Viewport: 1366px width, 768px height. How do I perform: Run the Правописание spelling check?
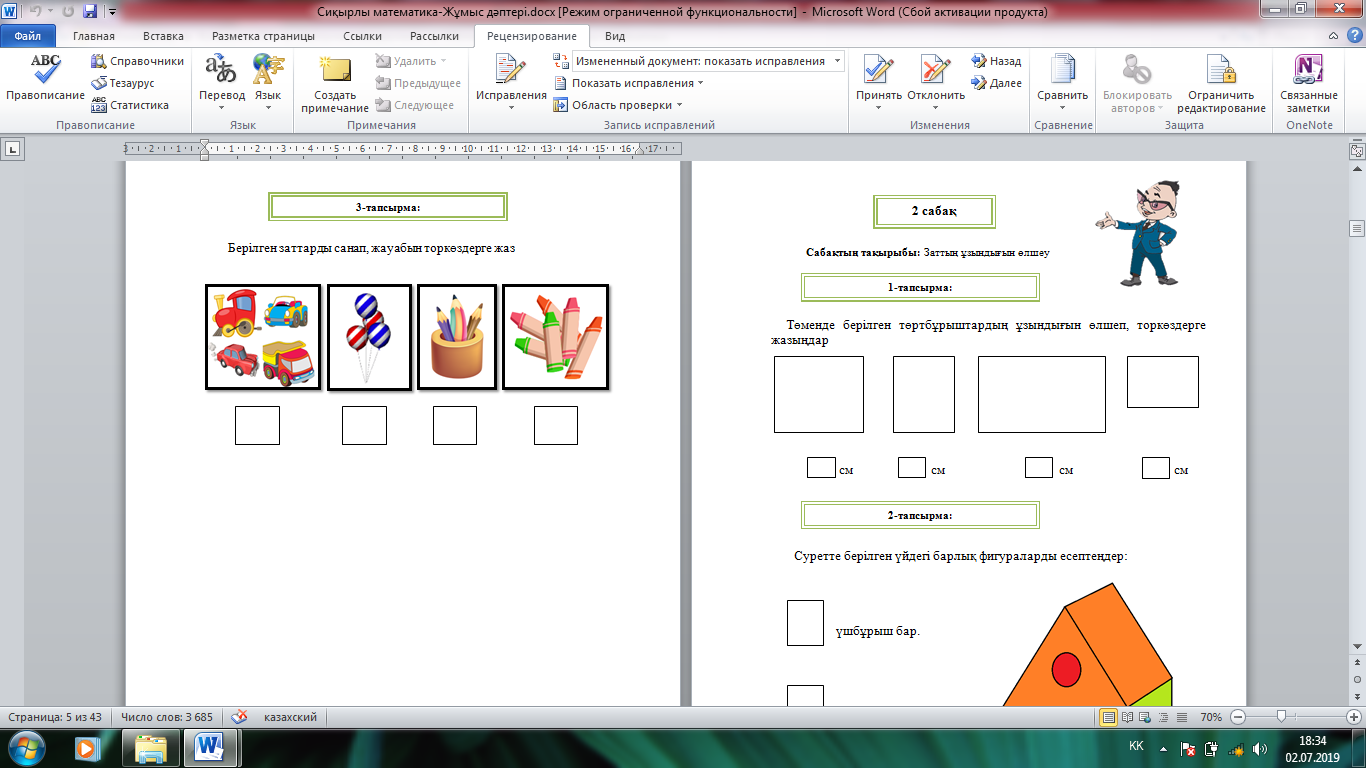pyautogui.click(x=45, y=78)
